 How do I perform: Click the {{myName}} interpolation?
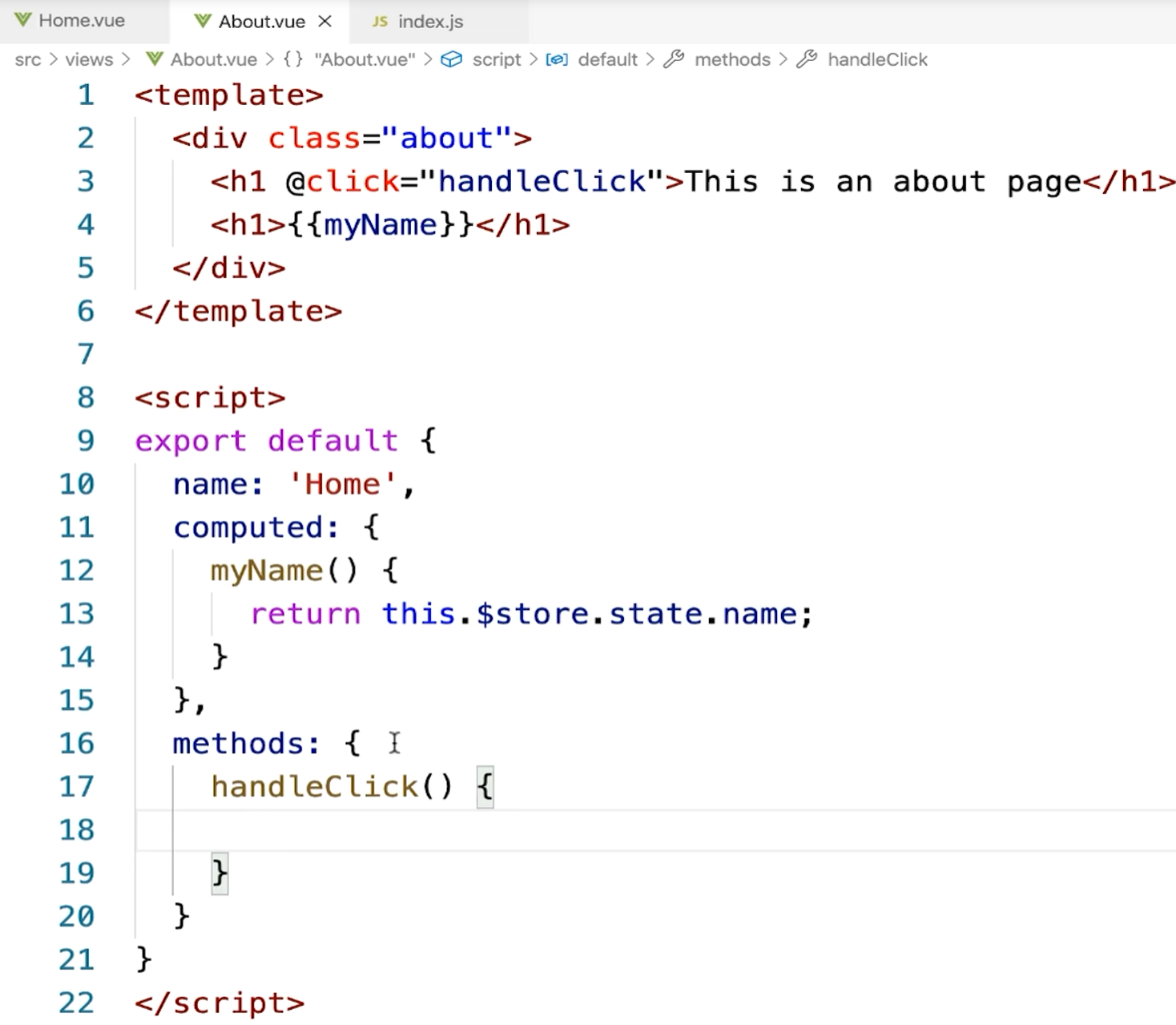(x=381, y=225)
